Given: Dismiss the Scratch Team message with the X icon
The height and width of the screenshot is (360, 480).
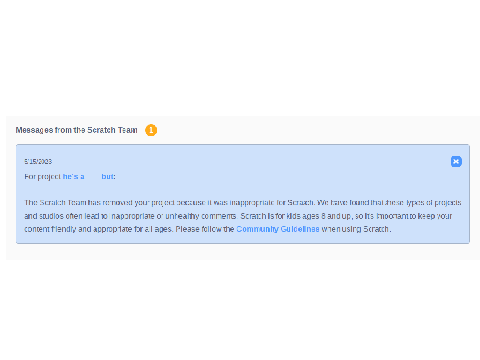Looking at the screenshot, I should 456,162.
